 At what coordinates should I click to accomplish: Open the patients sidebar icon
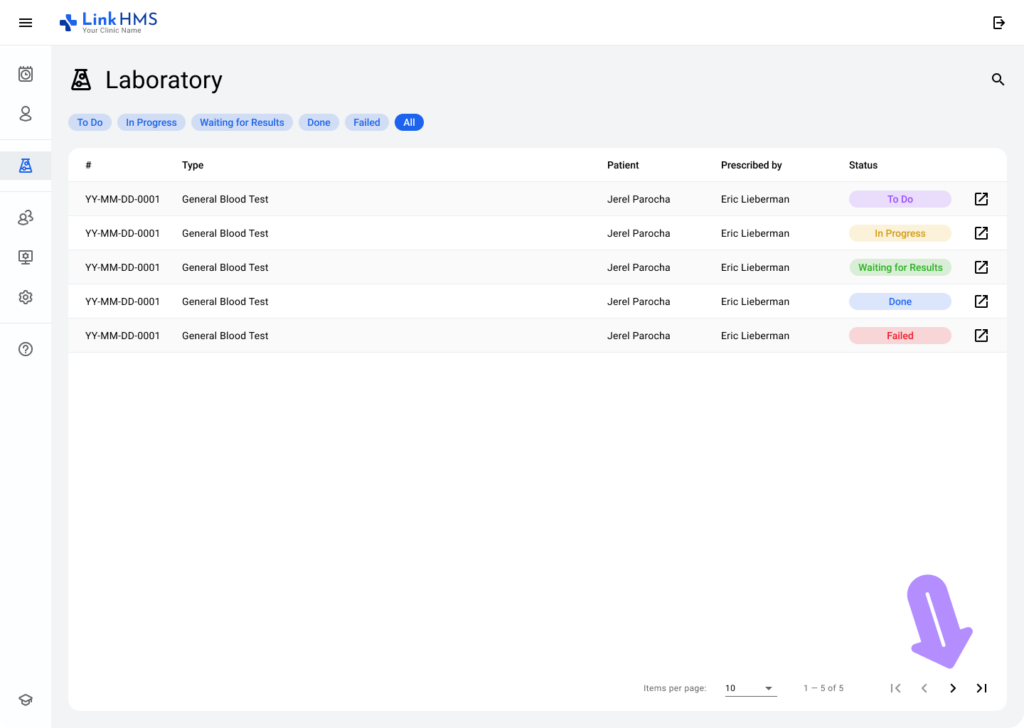click(25, 114)
